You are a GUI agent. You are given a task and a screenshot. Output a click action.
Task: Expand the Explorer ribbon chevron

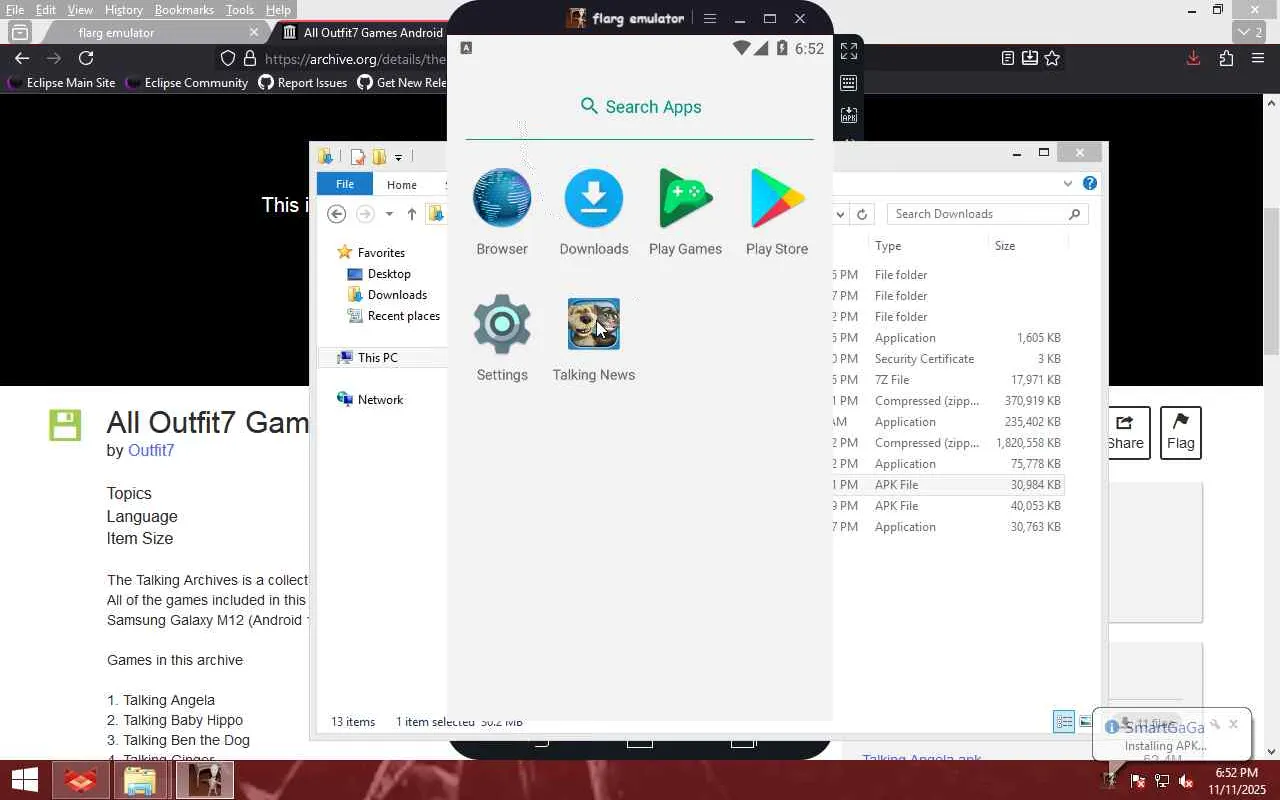click(x=1068, y=183)
